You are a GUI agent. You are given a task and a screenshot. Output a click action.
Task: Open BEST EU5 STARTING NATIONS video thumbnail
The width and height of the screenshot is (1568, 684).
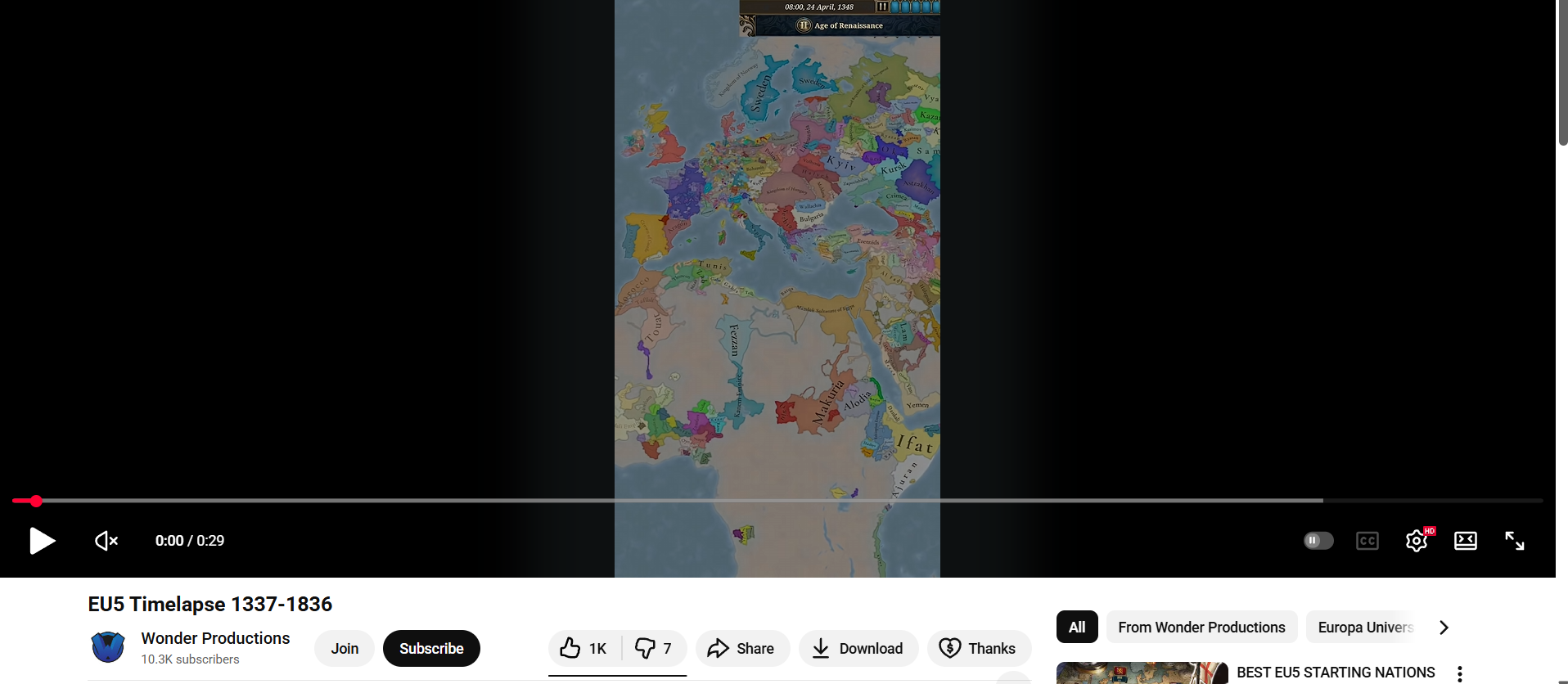tap(1142, 673)
